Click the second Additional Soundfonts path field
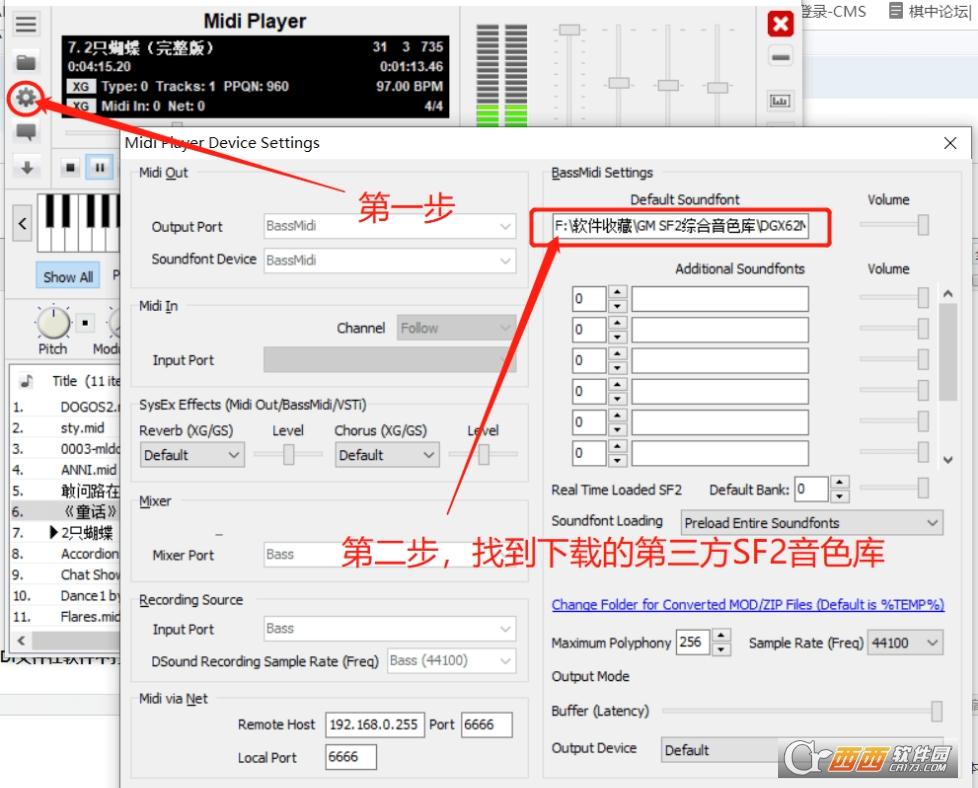 point(720,329)
